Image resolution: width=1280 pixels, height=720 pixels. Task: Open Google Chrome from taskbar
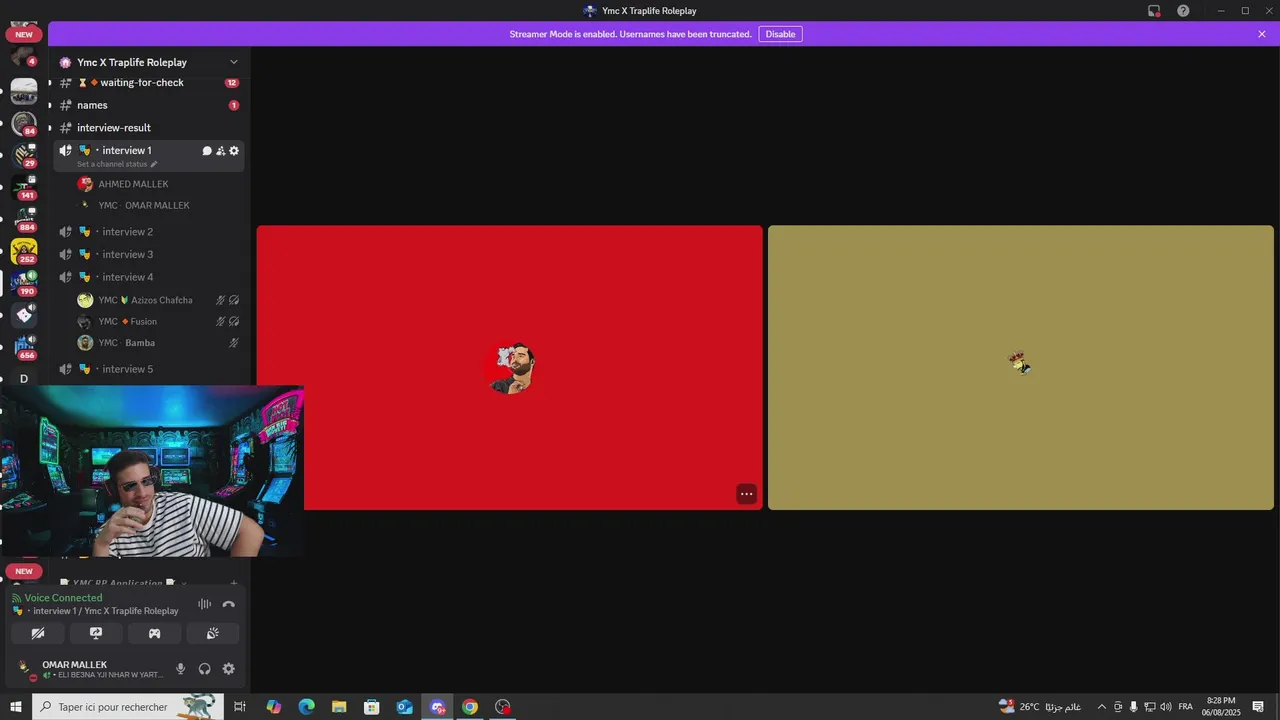point(470,707)
